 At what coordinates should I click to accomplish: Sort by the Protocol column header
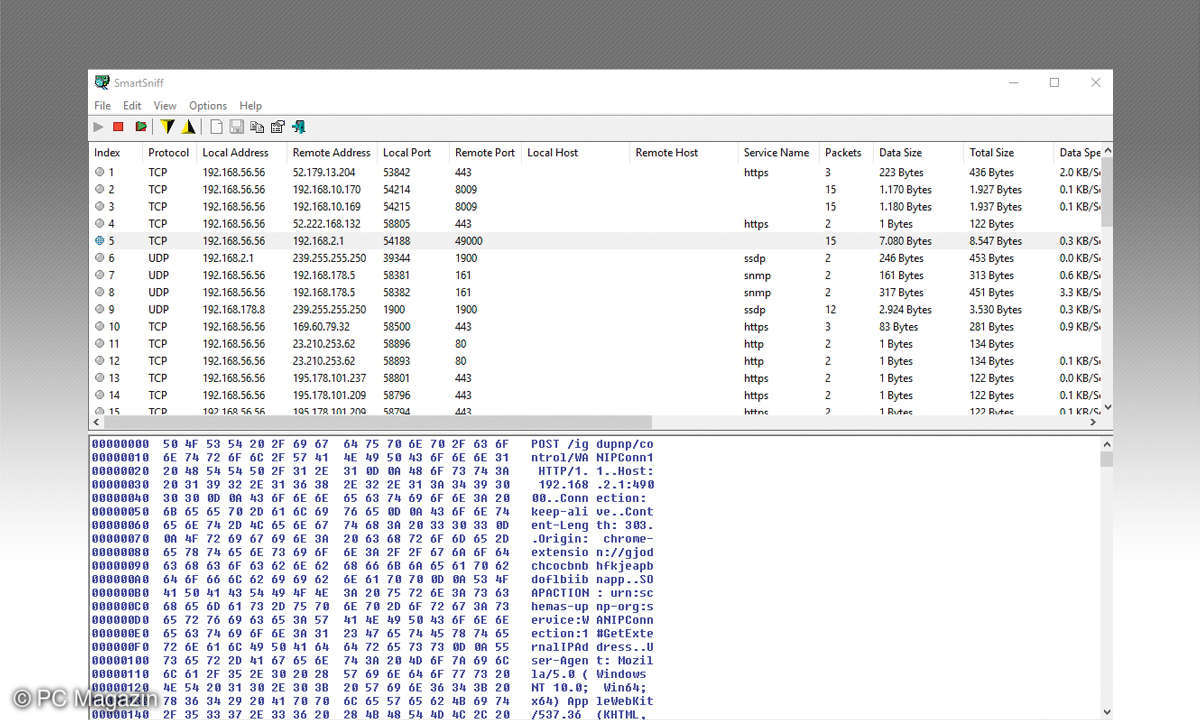[169, 153]
